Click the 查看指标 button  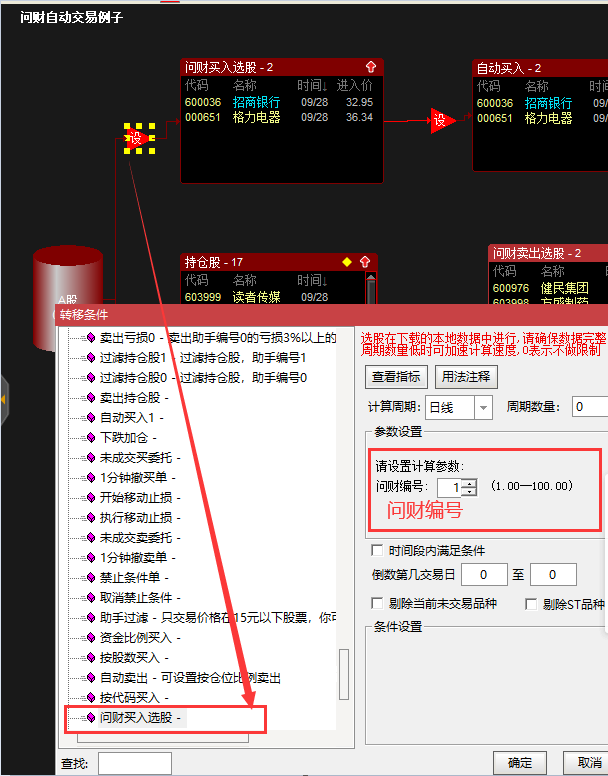click(x=398, y=377)
